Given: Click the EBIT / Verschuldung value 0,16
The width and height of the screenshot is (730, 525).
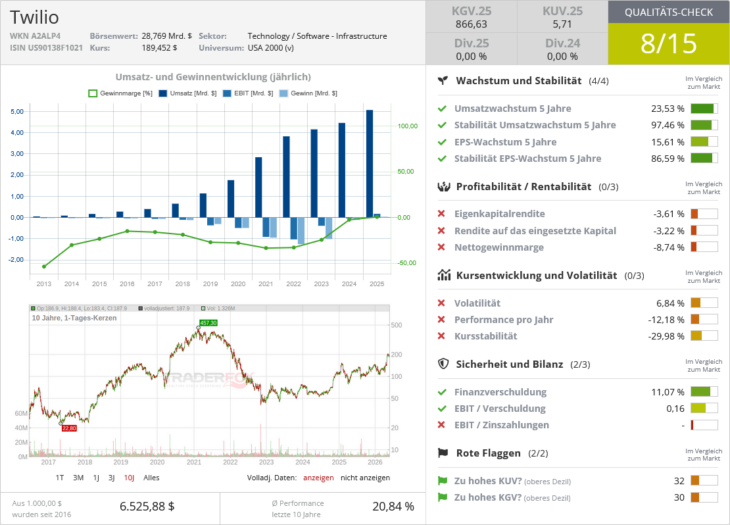Looking at the screenshot, I should (x=675, y=409).
